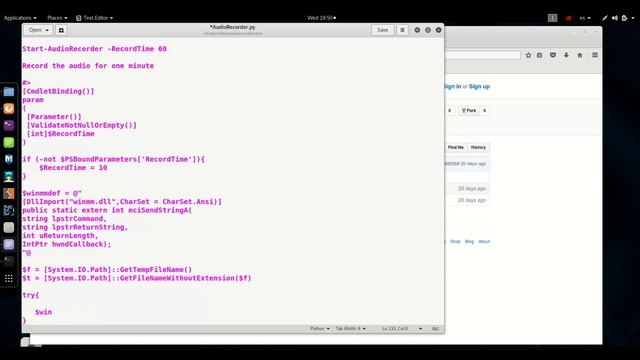
Task: Open the purple terminal icon in the dock
Action: click(x=9, y=125)
